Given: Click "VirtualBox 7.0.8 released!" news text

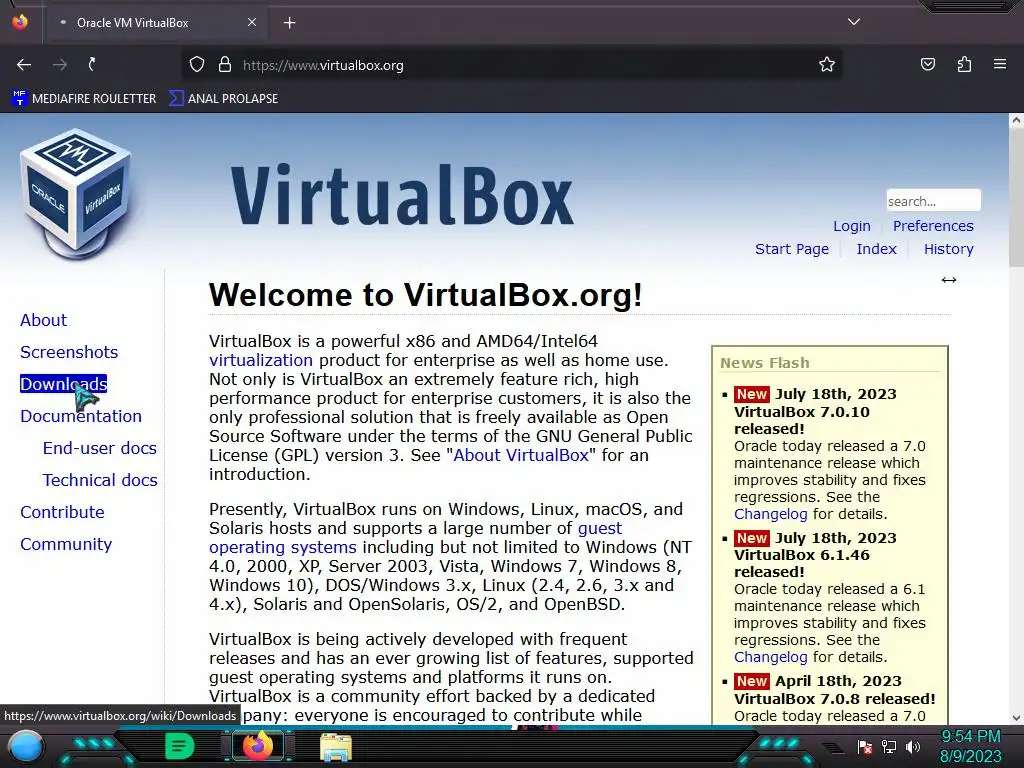Looking at the screenshot, I should pos(835,699).
